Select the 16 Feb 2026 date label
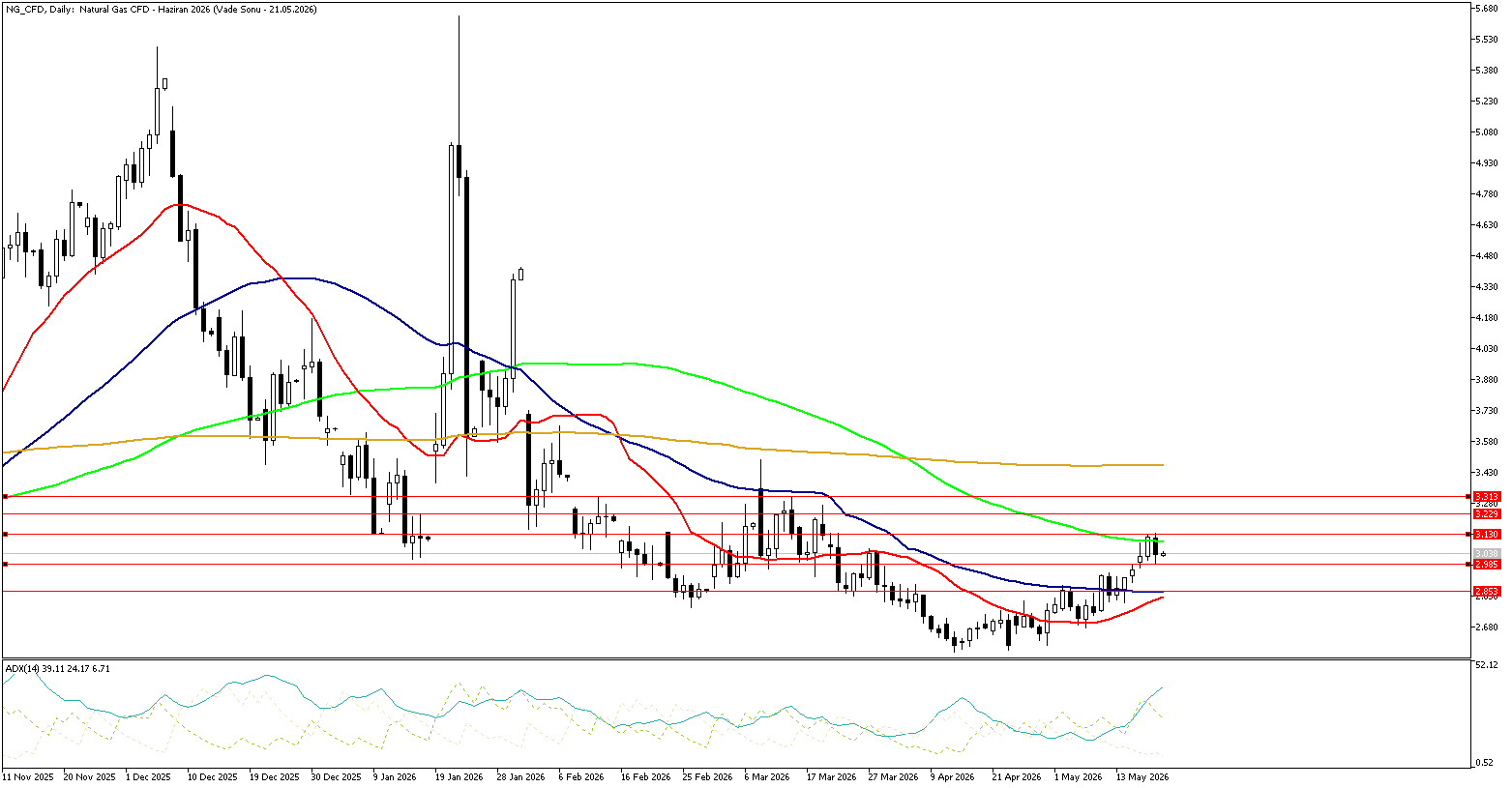Screen dimensions: 1512x788 tap(645, 776)
